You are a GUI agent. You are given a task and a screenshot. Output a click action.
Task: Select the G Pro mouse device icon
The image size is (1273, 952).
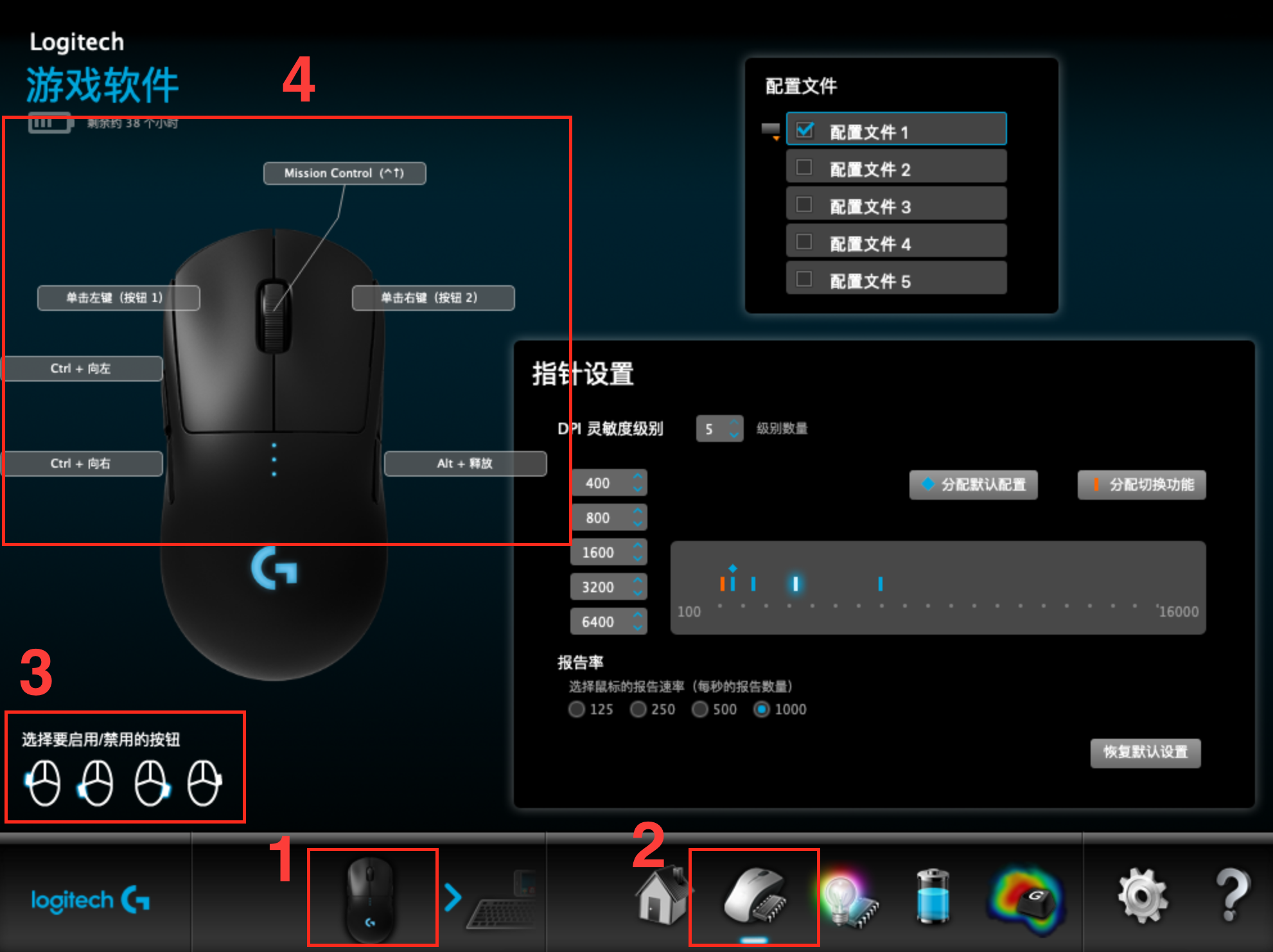[x=371, y=899]
